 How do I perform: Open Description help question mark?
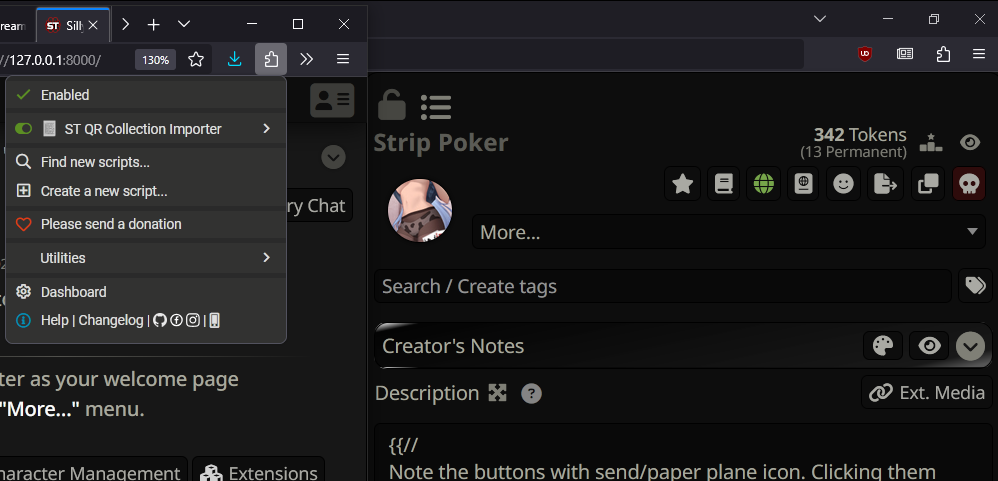(x=531, y=394)
